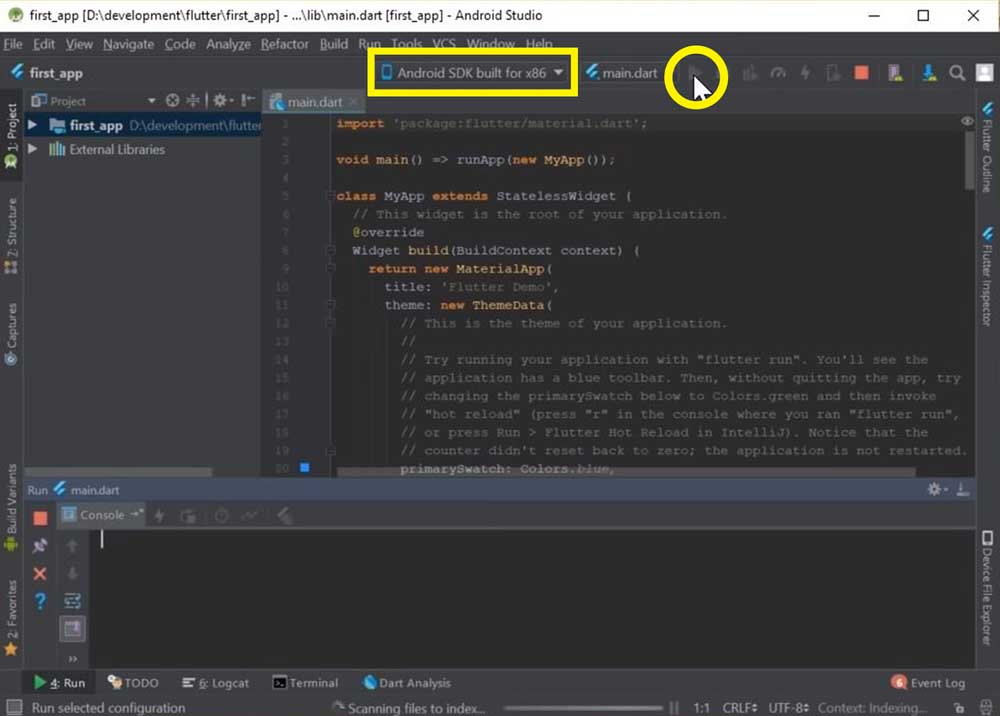Open the Navigate menu
Screen dimensions: 1000x716
[128, 44]
